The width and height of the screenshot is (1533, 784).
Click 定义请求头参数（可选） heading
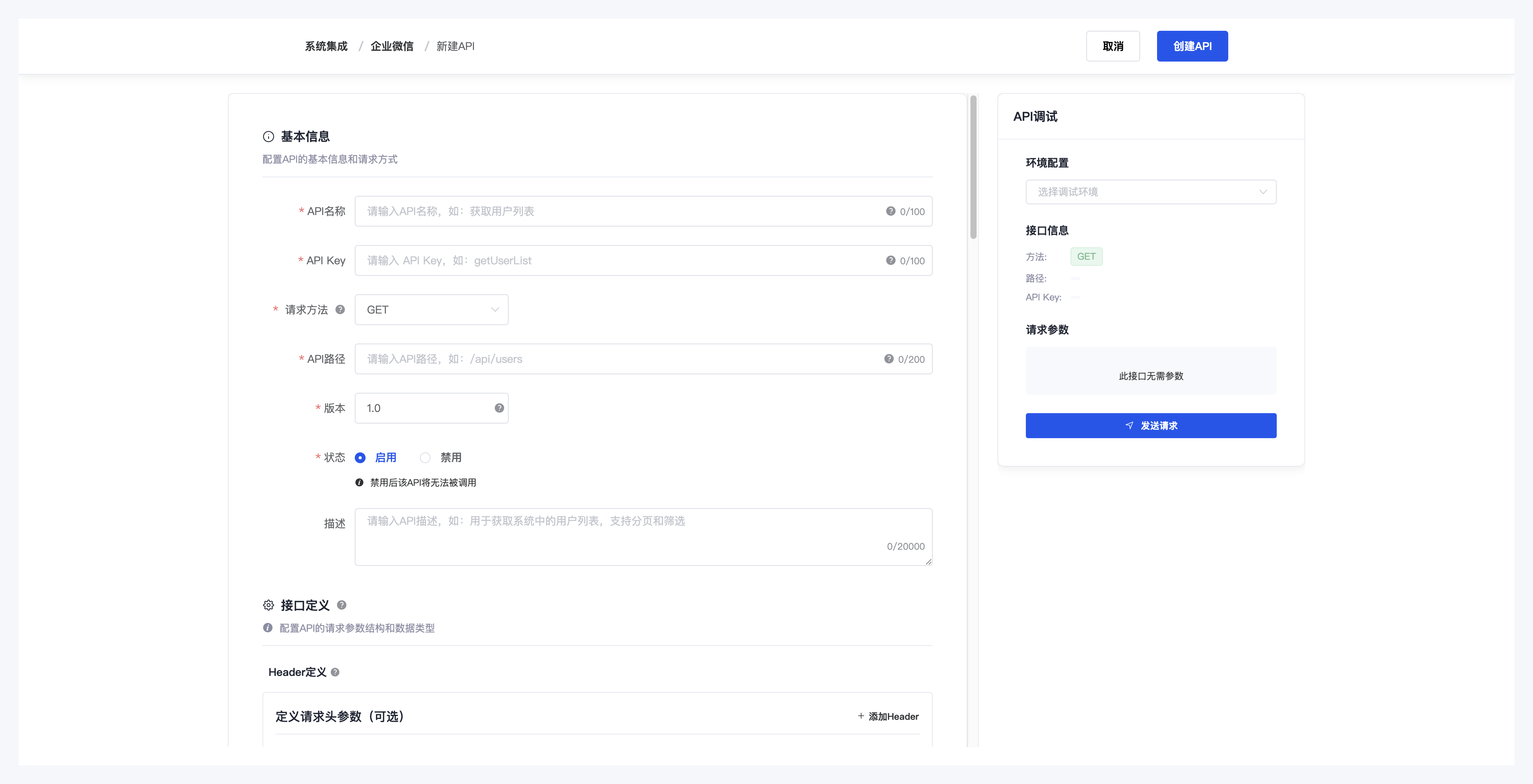341,716
